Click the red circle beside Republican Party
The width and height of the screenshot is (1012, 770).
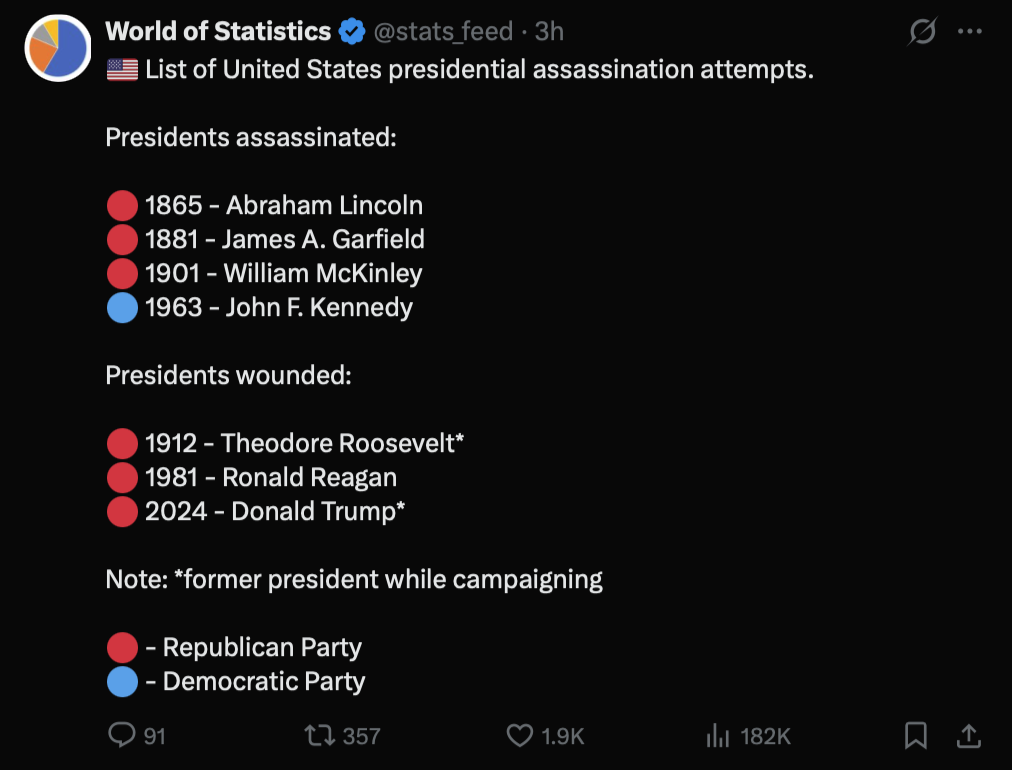pos(122,648)
